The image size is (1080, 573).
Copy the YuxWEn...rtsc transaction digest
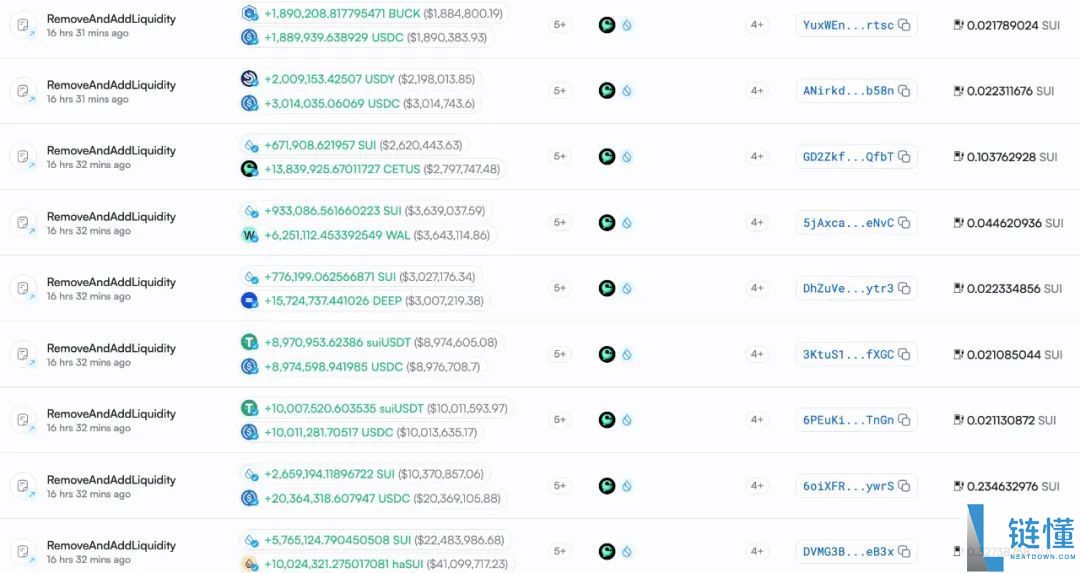[904, 25]
